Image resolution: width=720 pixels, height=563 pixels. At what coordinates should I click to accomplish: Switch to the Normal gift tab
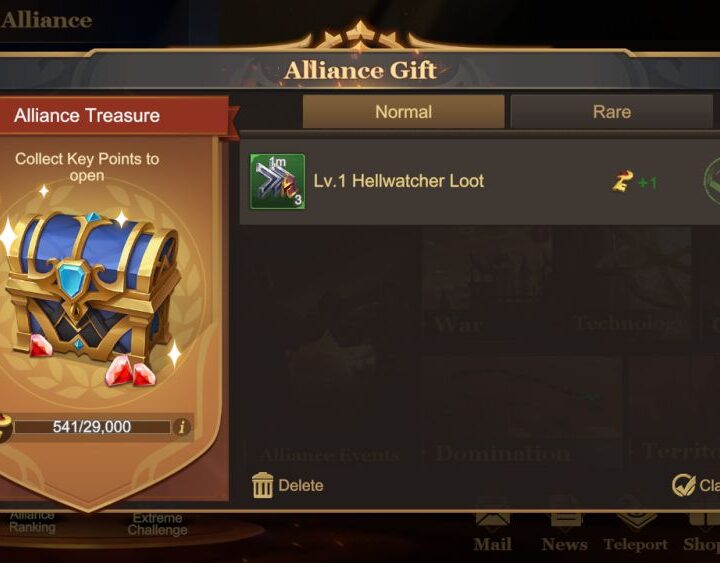click(x=404, y=112)
